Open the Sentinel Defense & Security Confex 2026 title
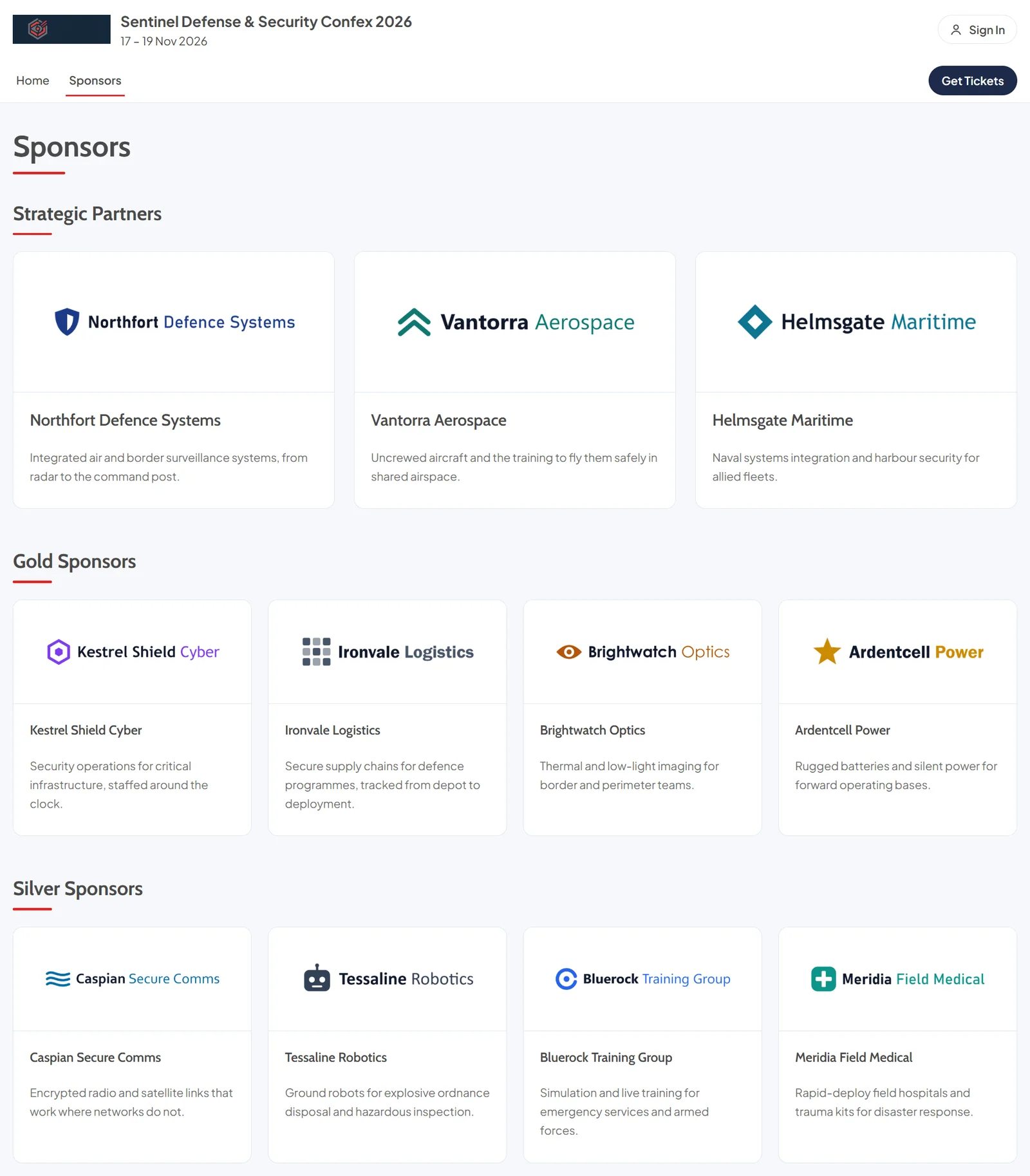Viewport: 1030px width, 1176px height. (266, 22)
